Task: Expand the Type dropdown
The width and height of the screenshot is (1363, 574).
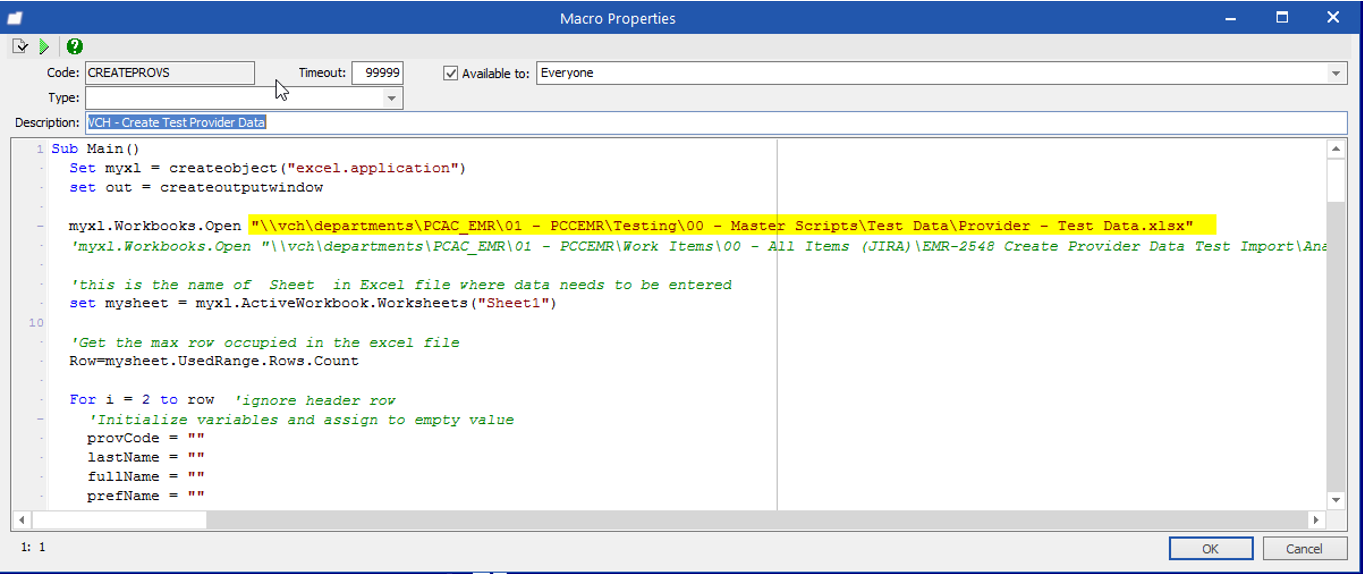Action: [x=392, y=98]
